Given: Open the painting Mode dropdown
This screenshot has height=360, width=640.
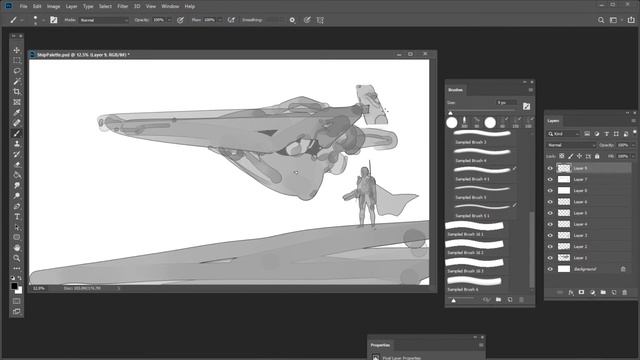Looking at the screenshot, I should point(104,20).
